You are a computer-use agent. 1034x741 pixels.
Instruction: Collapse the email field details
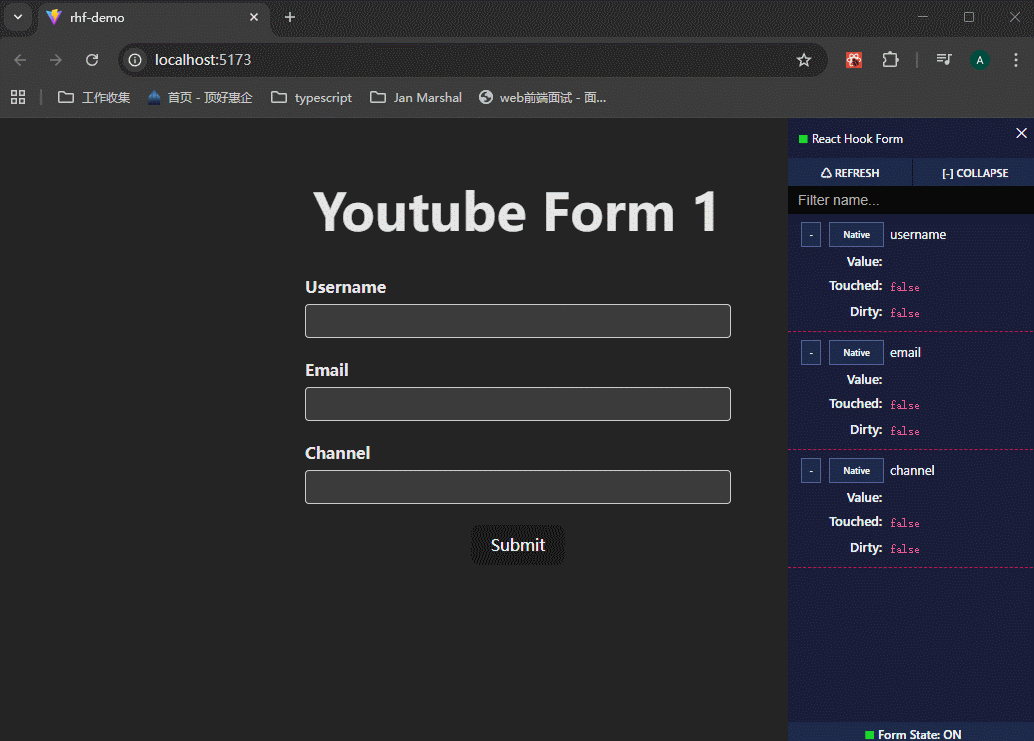[811, 353]
